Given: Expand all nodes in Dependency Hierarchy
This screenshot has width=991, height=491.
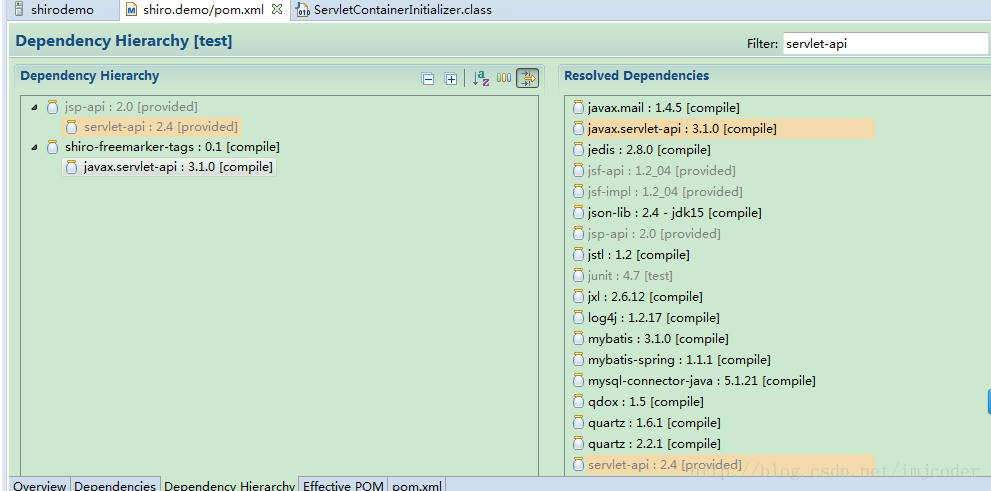Looking at the screenshot, I should [451, 79].
